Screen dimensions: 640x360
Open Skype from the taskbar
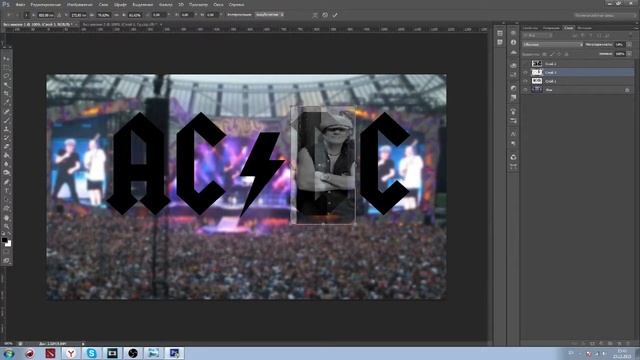pyautogui.click(x=91, y=353)
